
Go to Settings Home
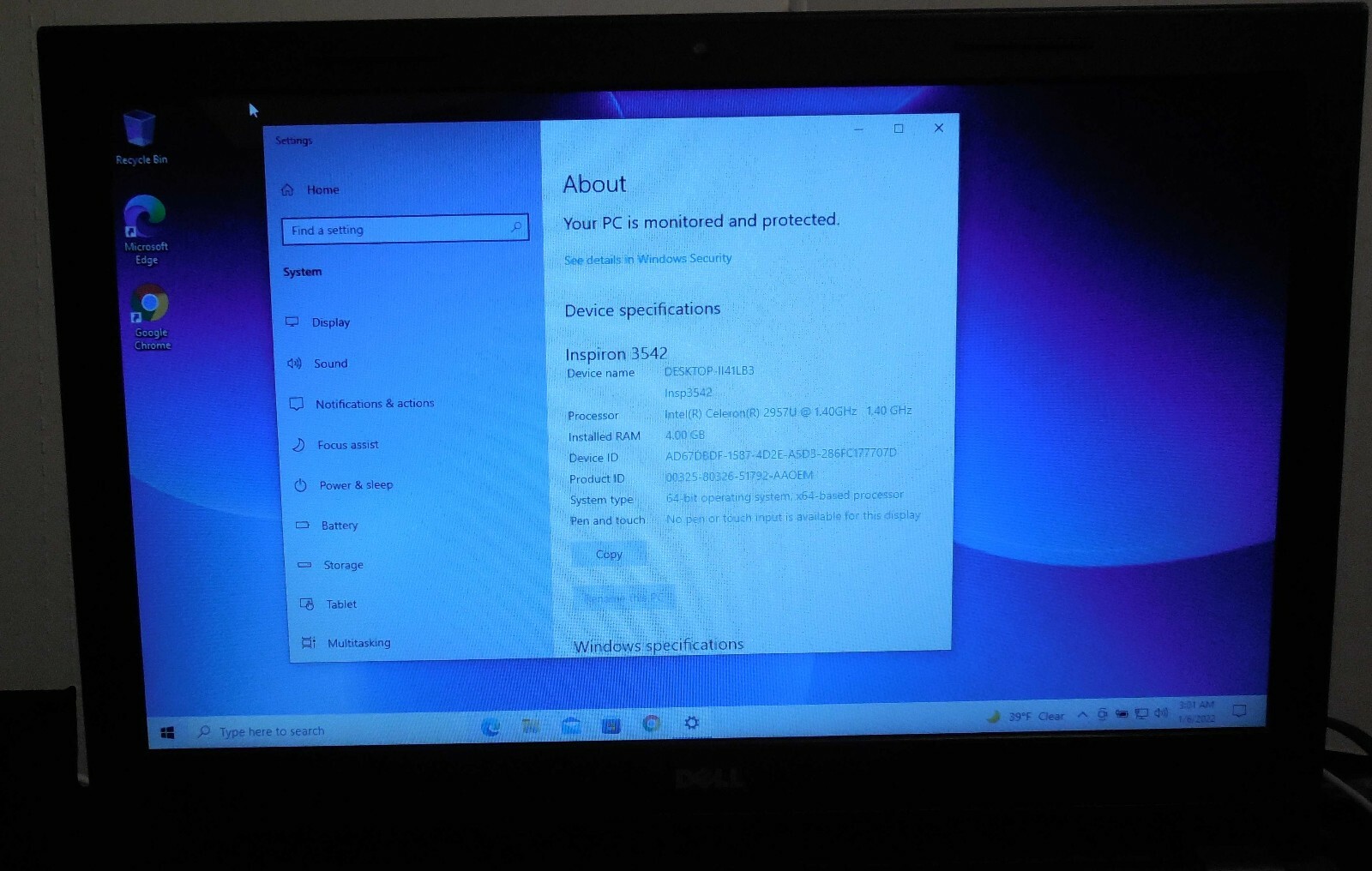[310, 189]
